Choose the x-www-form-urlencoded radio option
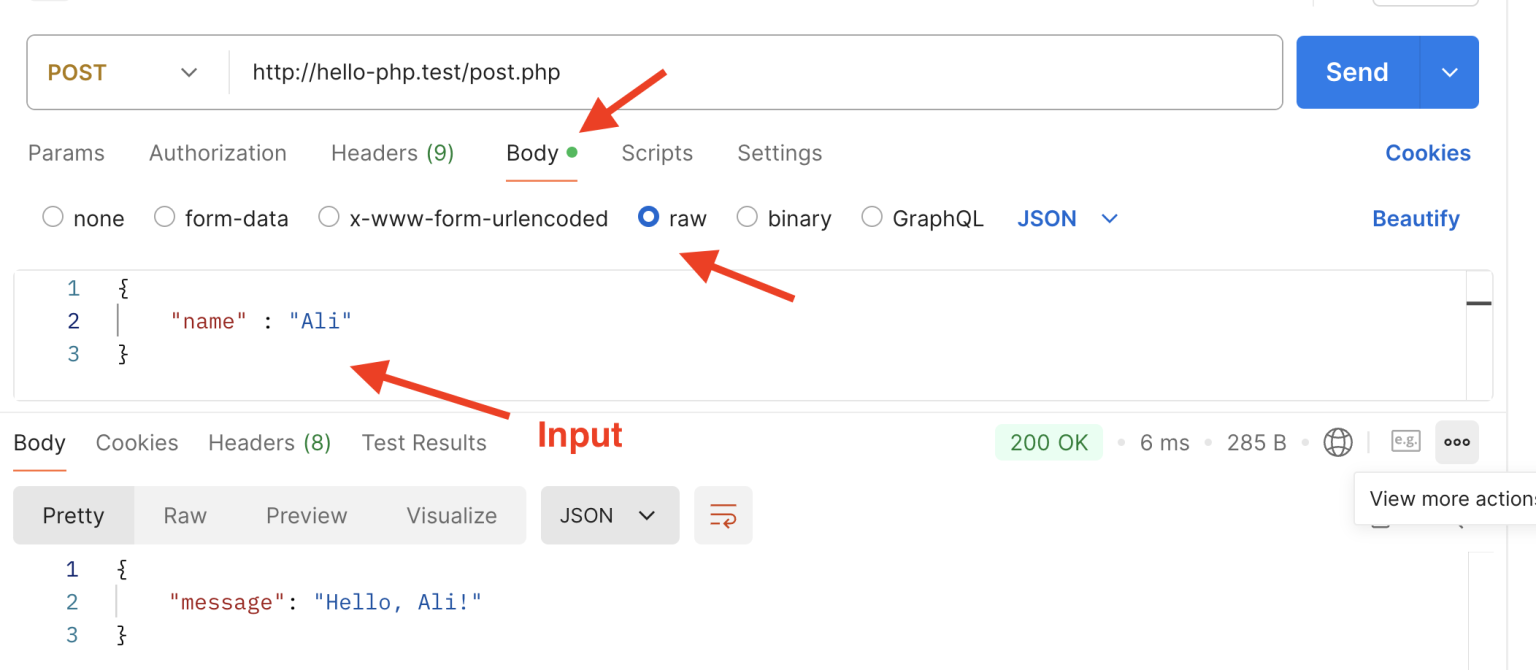The height and width of the screenshot is (670, 1536). click(x=329, y=217)
